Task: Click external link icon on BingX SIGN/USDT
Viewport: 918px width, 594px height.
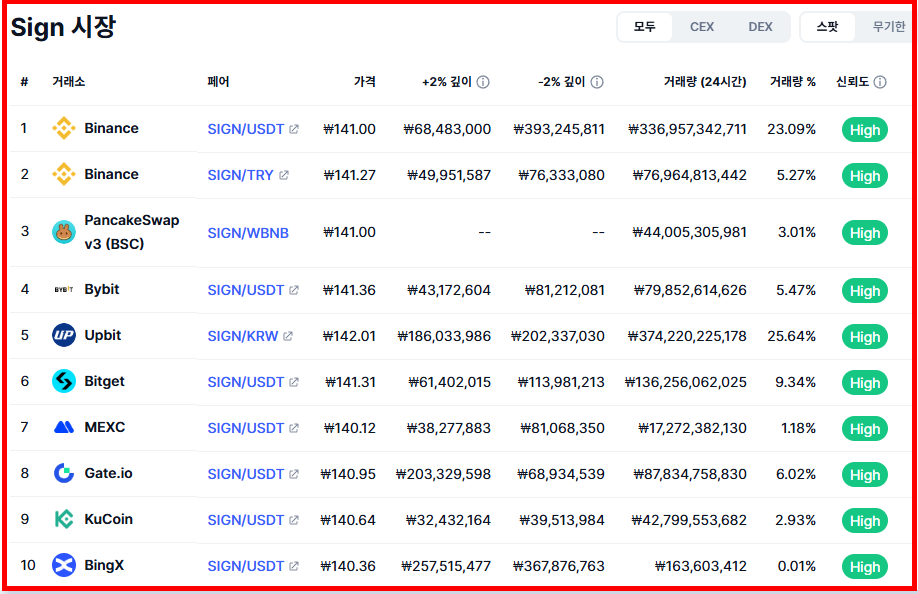Action: click(x=294, y=566)
